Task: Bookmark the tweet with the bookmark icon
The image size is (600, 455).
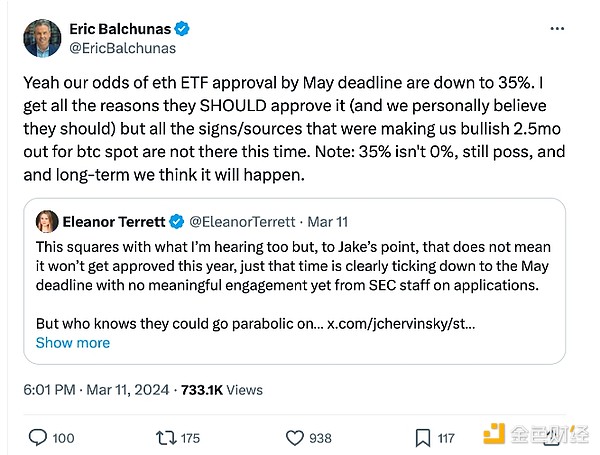Action: [422, 437]
